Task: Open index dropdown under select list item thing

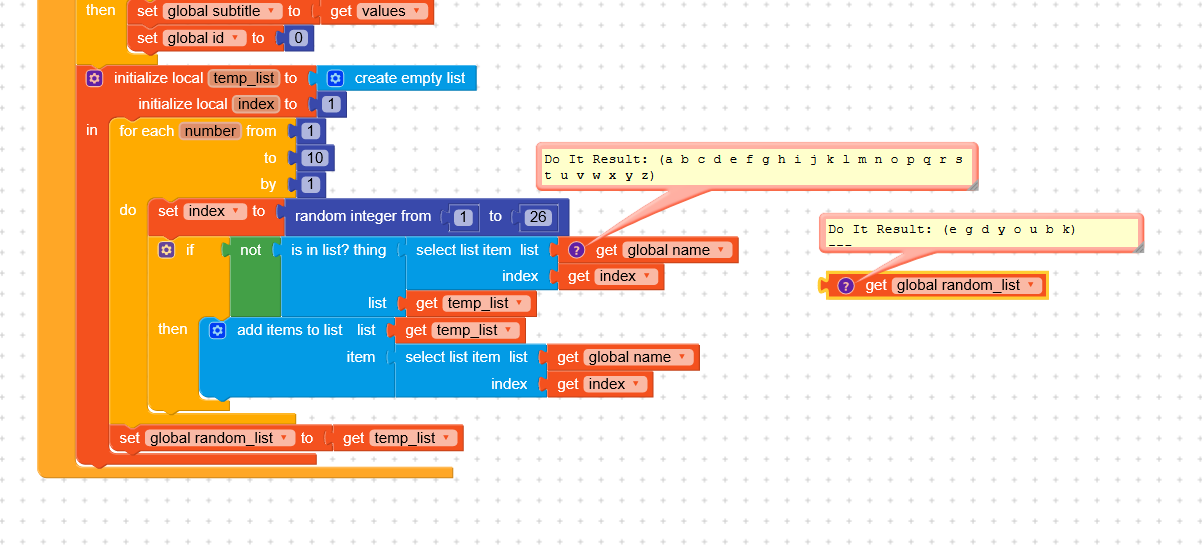Action: pos(626,277)
